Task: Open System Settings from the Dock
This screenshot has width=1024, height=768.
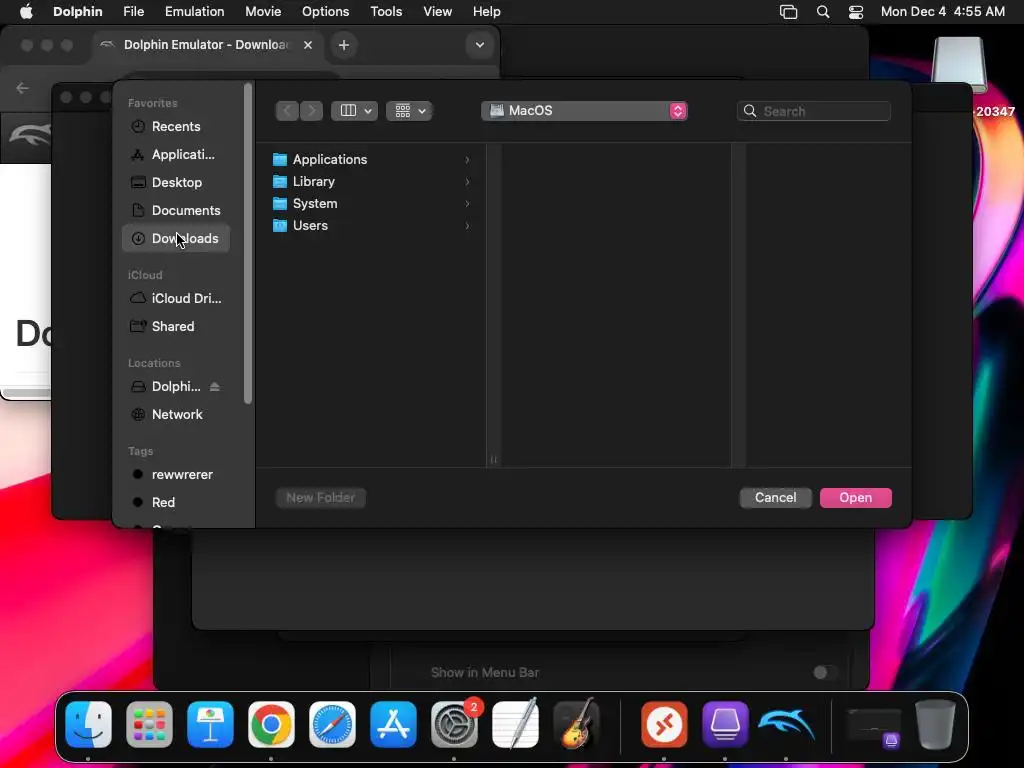Action: point(455,725)
